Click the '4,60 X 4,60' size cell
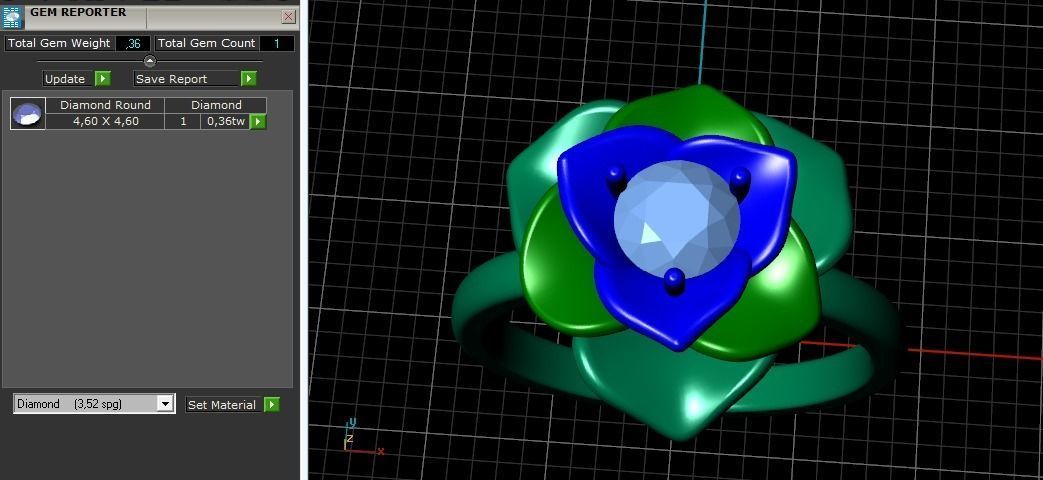 click(x=105, y=121)
